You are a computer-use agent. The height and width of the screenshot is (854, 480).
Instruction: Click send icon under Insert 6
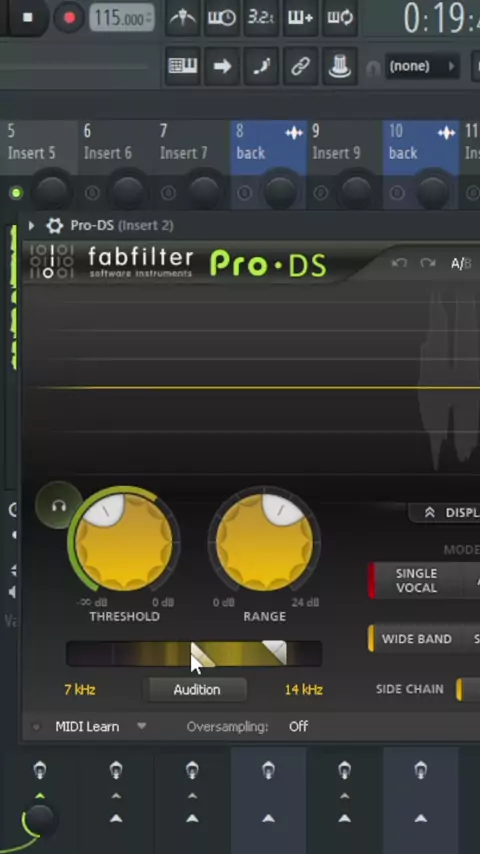(x=116, y=771)
